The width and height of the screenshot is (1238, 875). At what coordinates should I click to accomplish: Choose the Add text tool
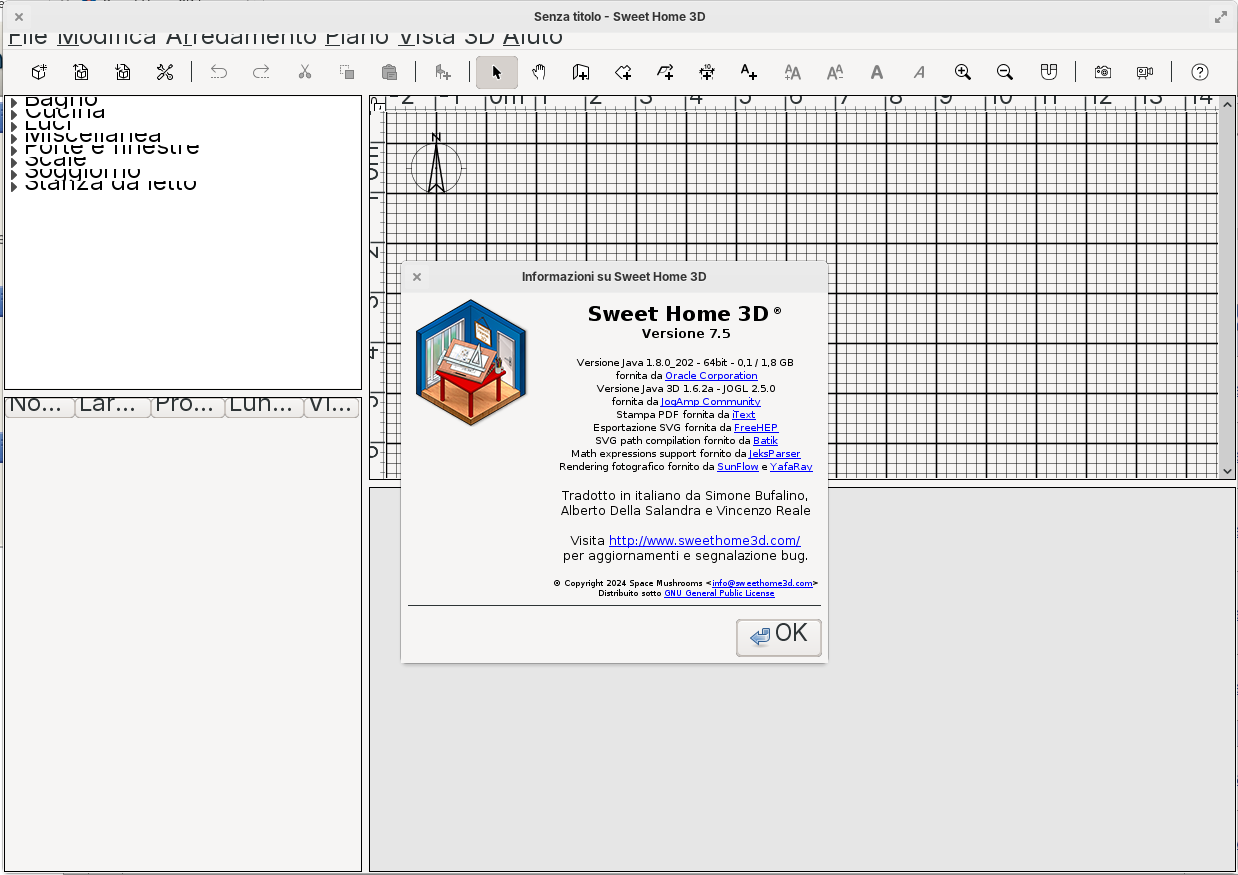coord(749,72)
